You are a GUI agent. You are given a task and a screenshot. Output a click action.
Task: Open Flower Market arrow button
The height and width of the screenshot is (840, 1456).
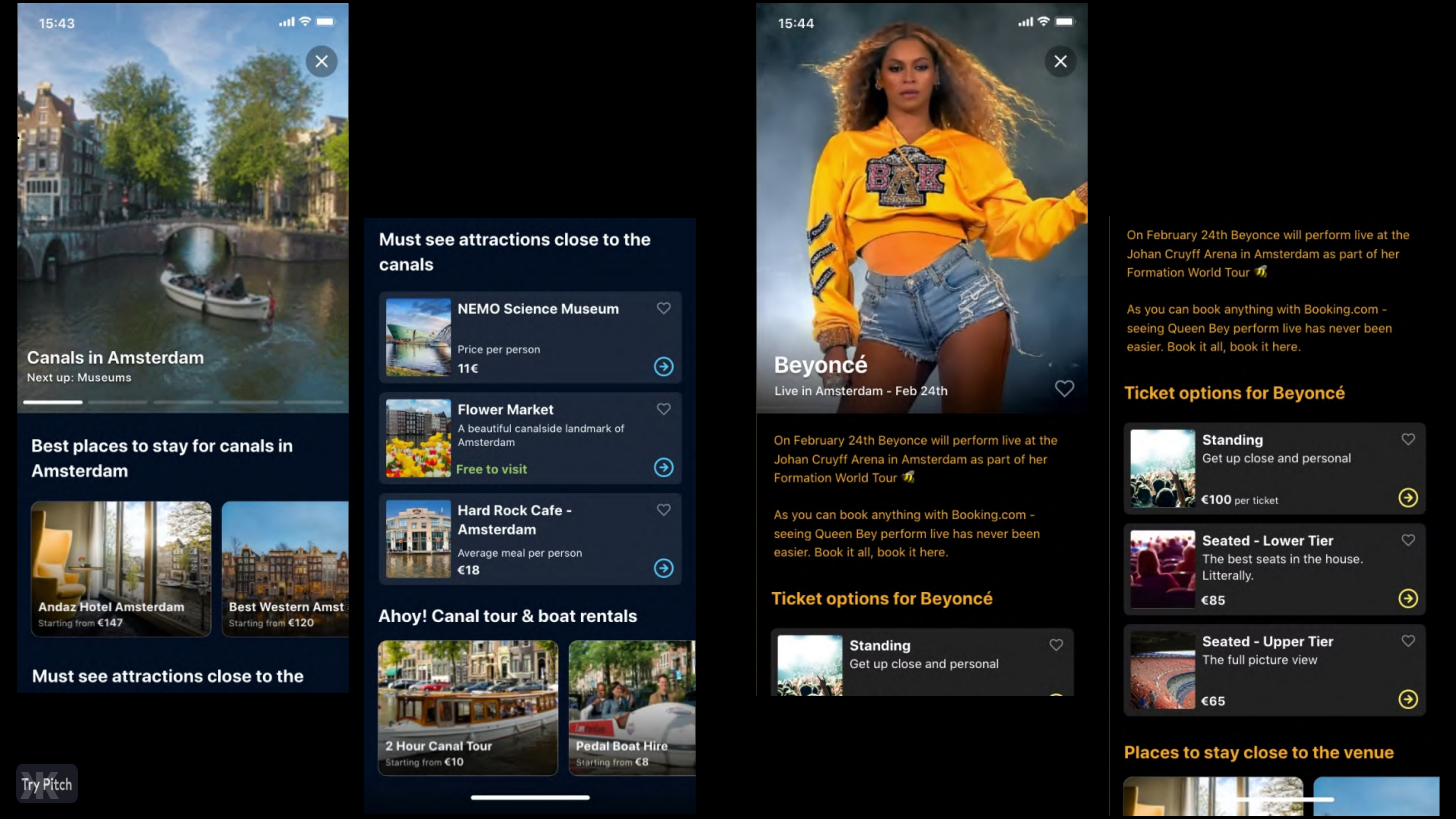[x=663, y=467]
